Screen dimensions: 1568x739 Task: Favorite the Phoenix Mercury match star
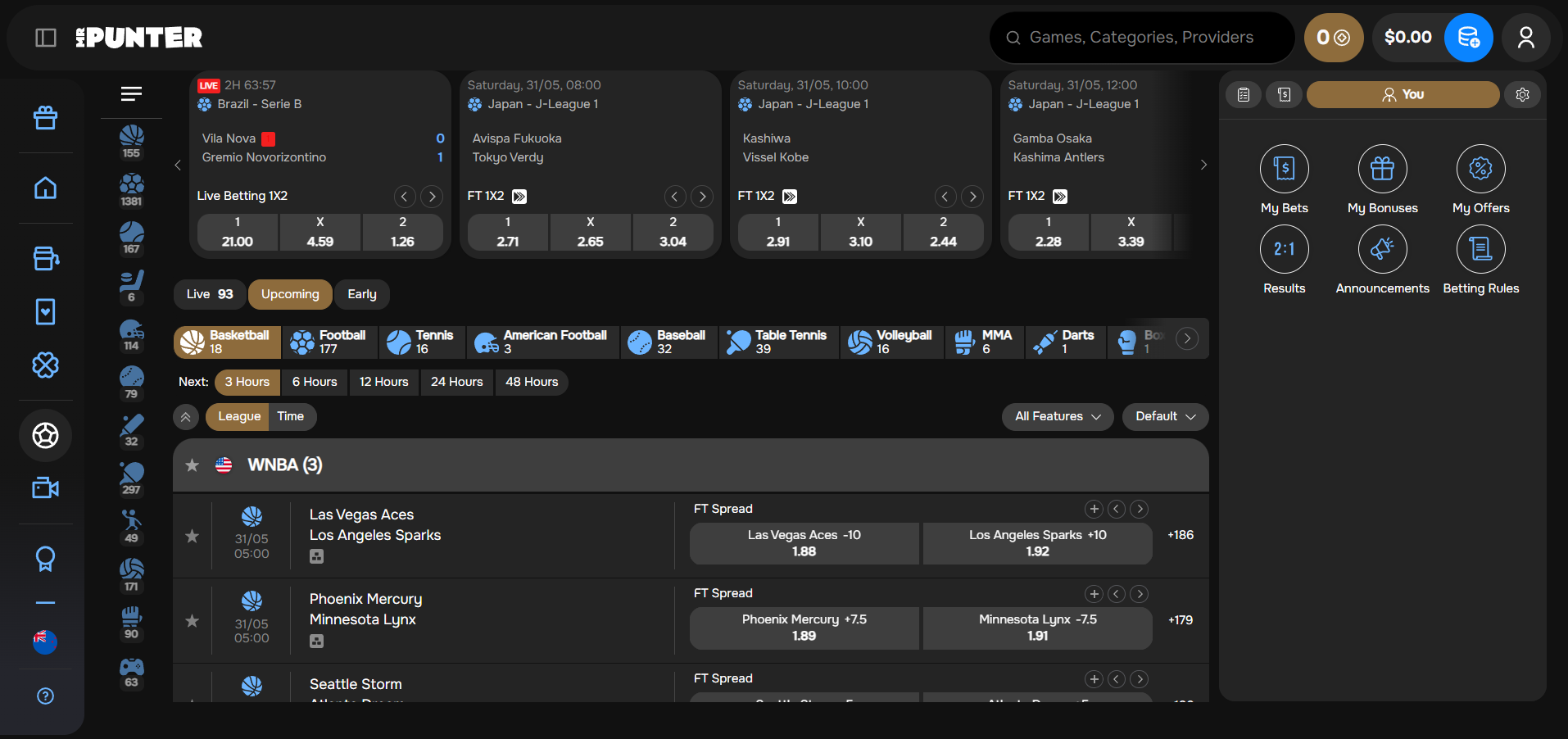pos(193,620)
